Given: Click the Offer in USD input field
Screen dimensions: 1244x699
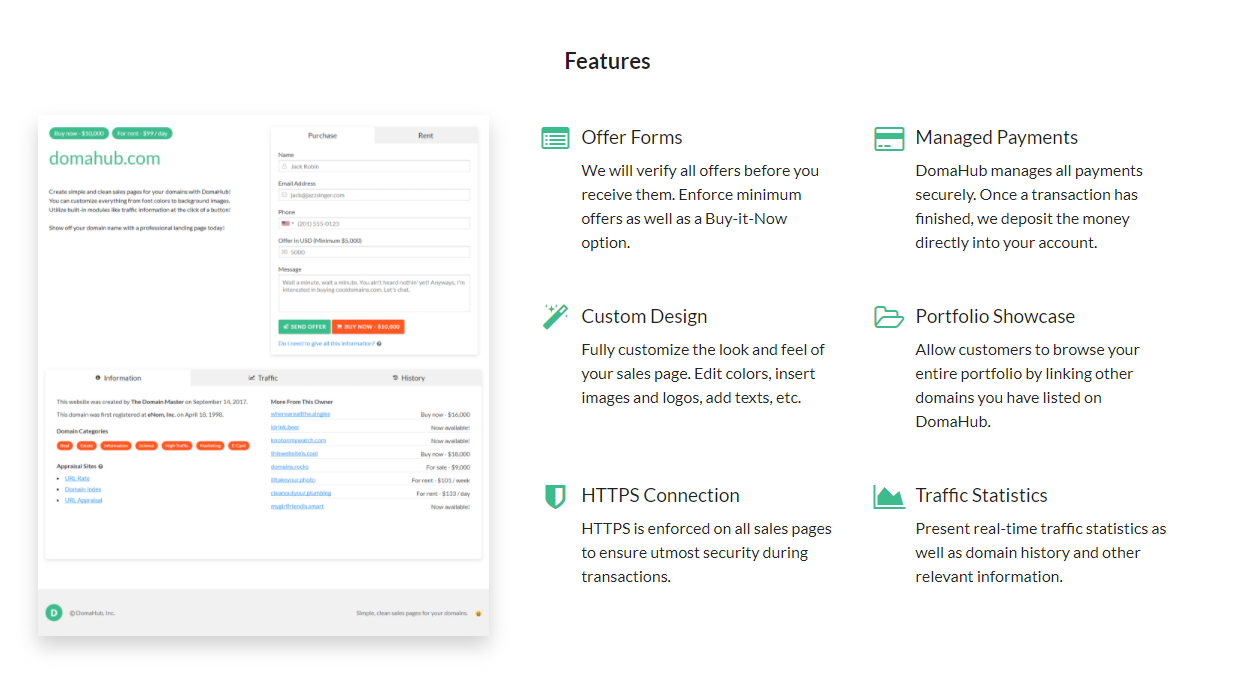Looking at the screenshot, I should [374, 252].
